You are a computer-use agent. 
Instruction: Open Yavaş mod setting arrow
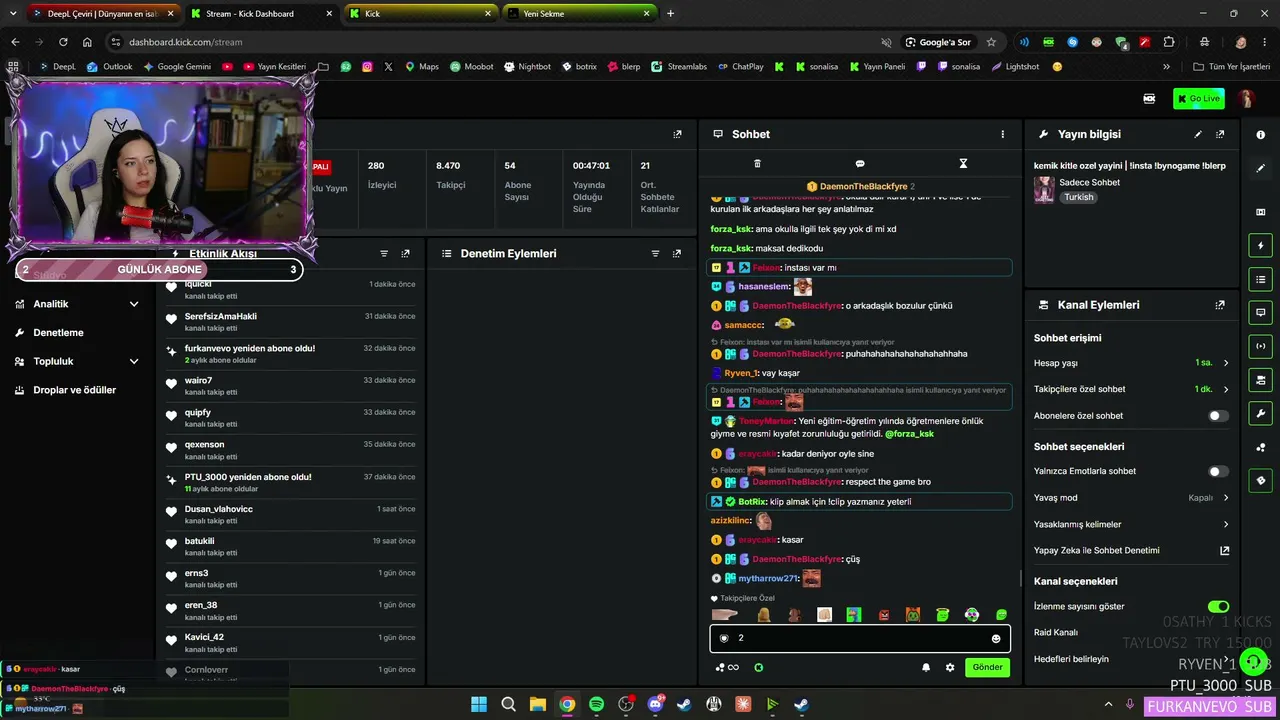[1226, 497]
